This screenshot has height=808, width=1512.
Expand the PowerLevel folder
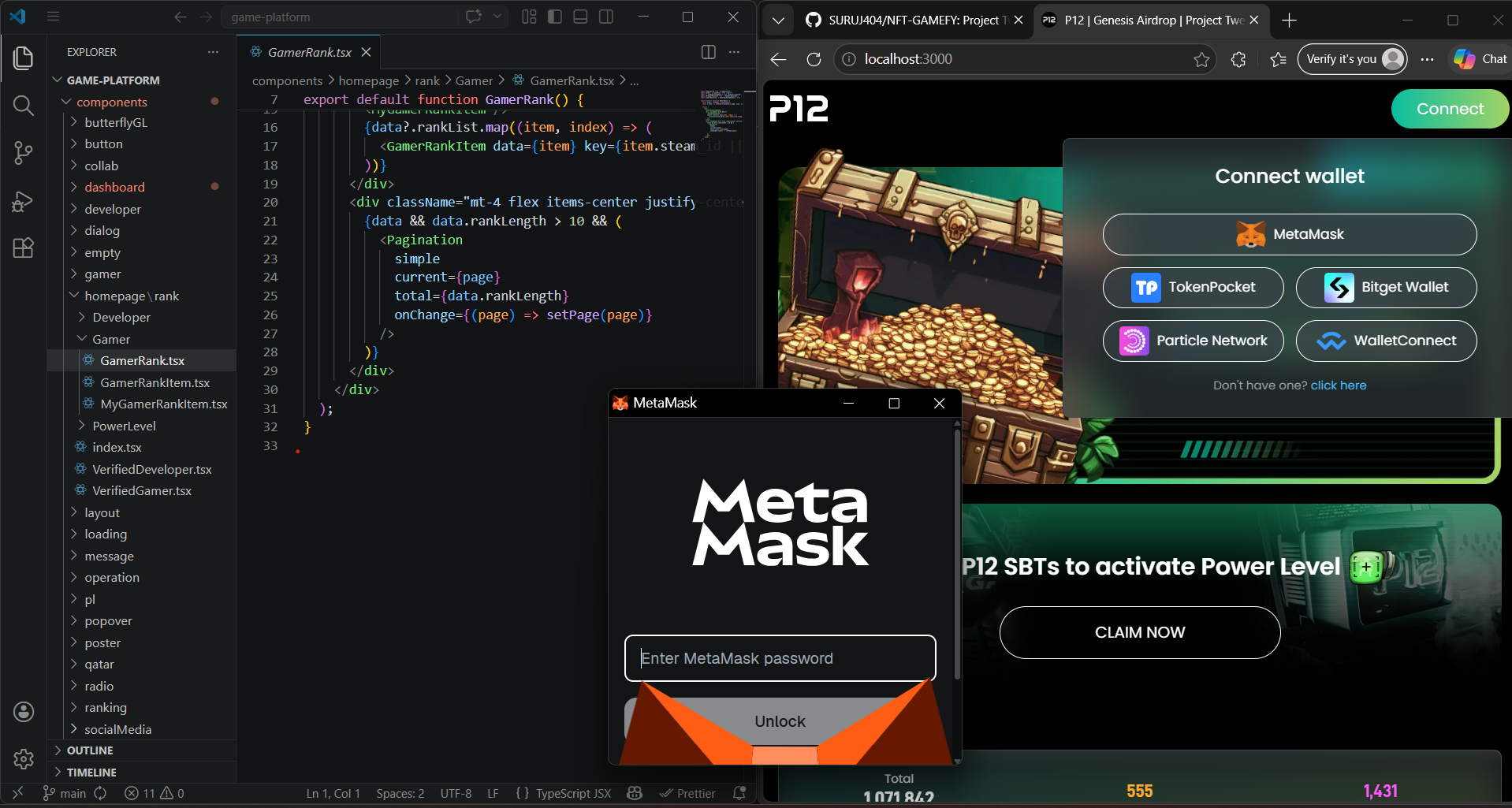pyautogui.click(x=124, y=426)
